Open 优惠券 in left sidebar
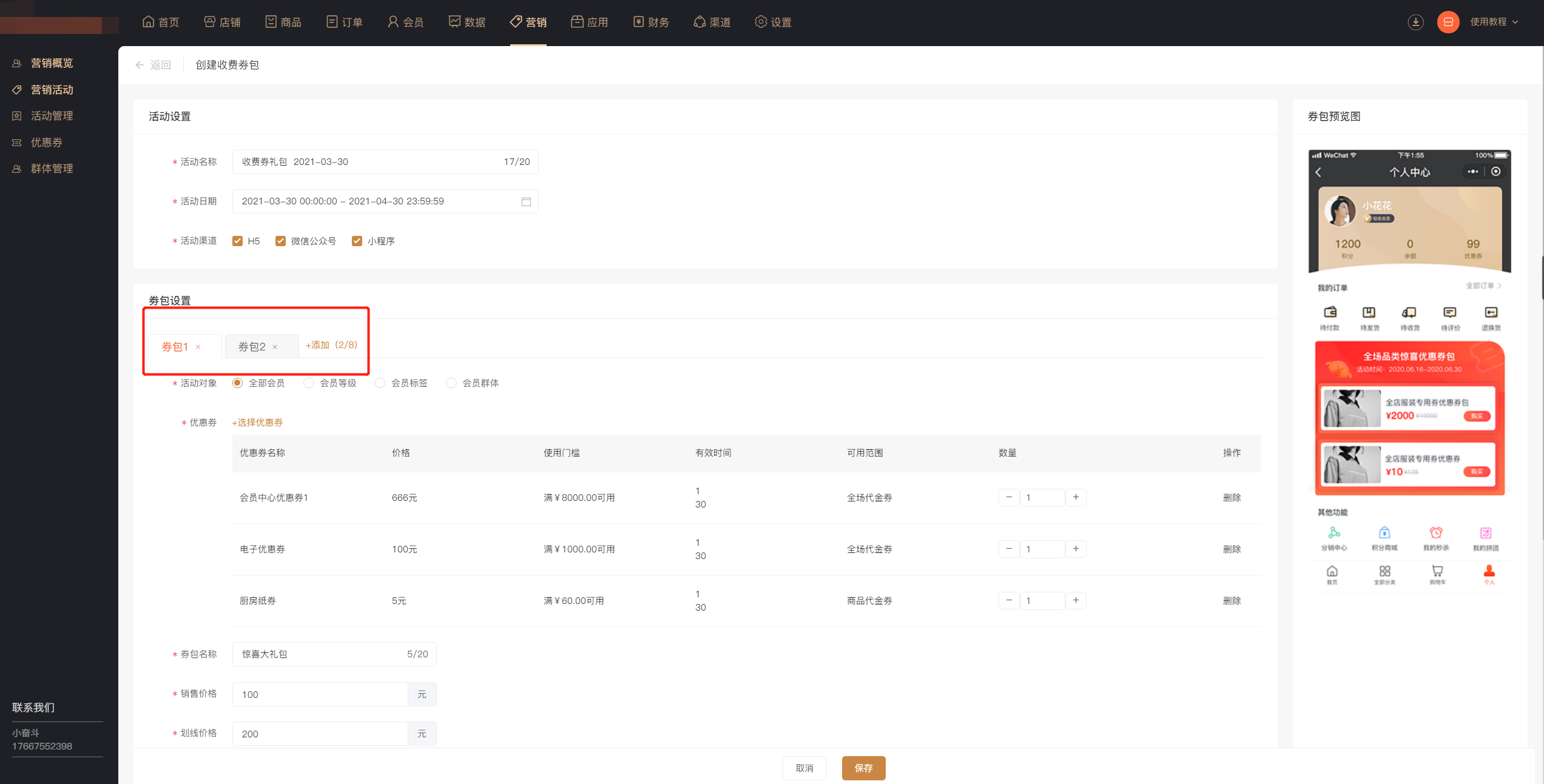The width and height of the screenshot is (1544, 784). click(x=46, y=142)
